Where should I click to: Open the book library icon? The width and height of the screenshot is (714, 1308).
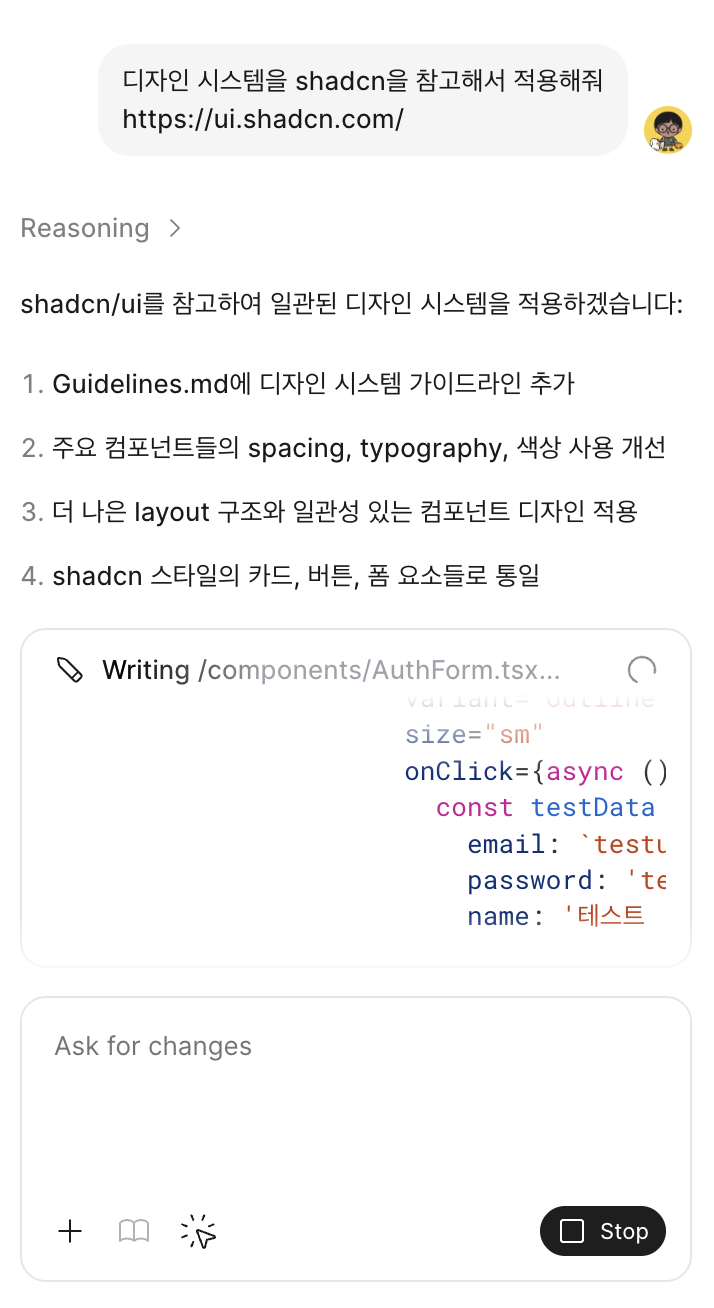134,1231
